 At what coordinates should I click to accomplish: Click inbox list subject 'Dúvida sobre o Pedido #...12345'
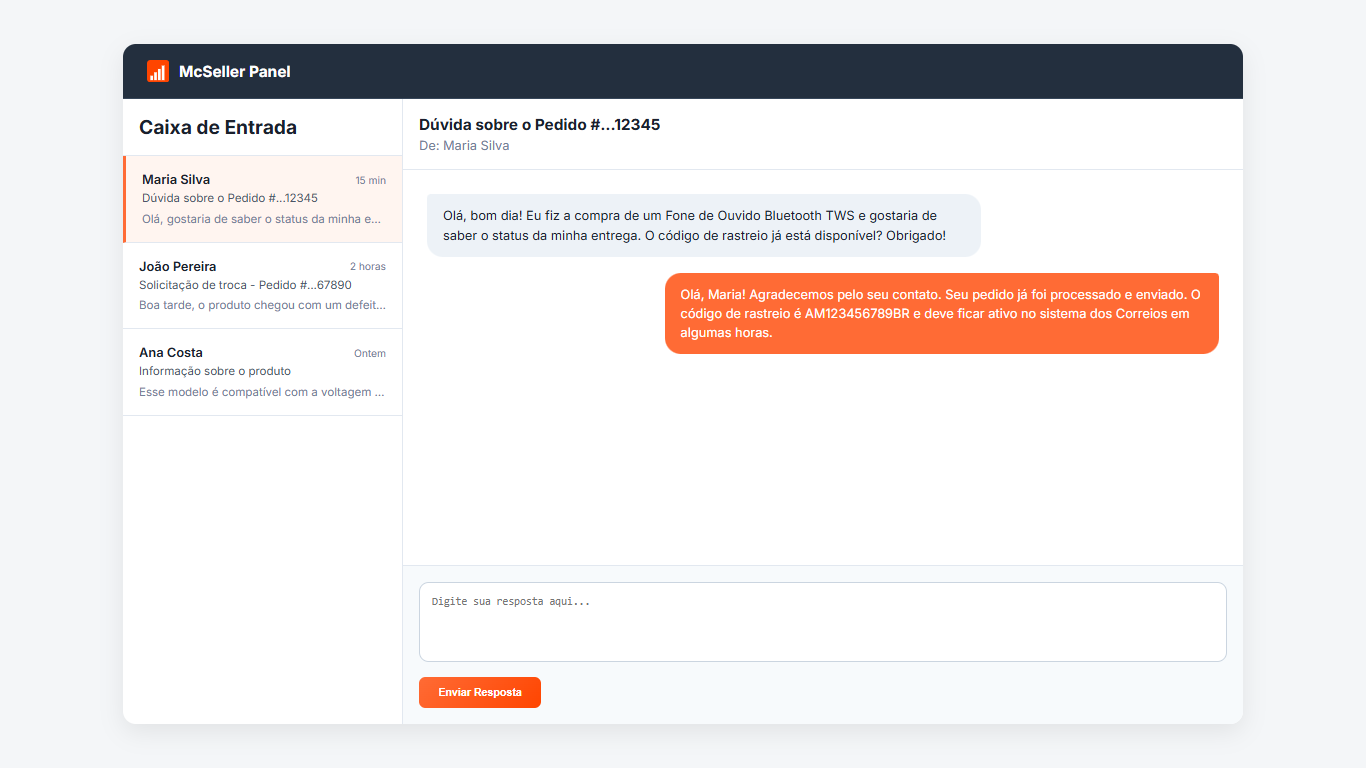point(230,198)
